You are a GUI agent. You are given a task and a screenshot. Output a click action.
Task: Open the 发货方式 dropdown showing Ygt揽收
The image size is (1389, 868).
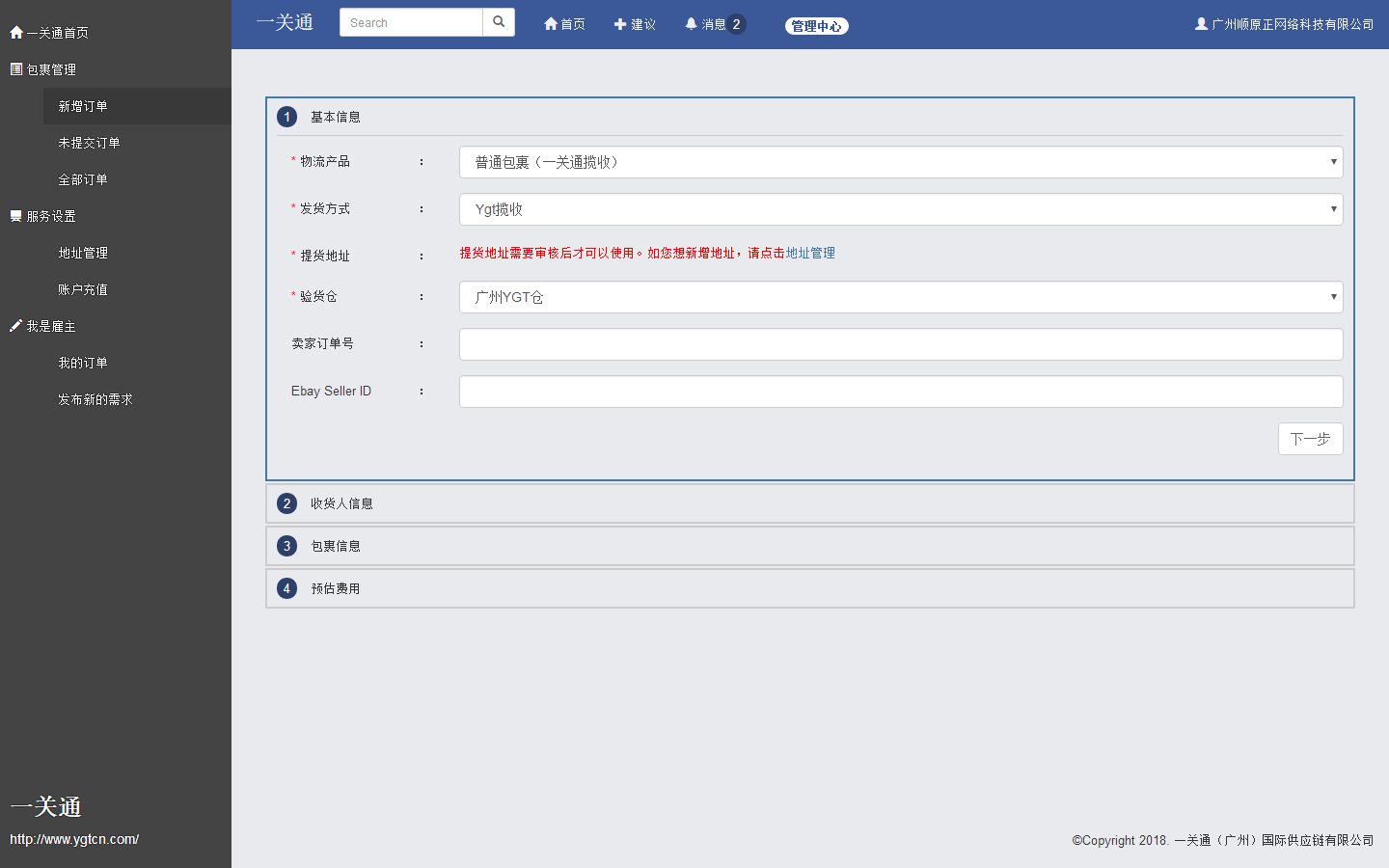(x=901, y=209)
